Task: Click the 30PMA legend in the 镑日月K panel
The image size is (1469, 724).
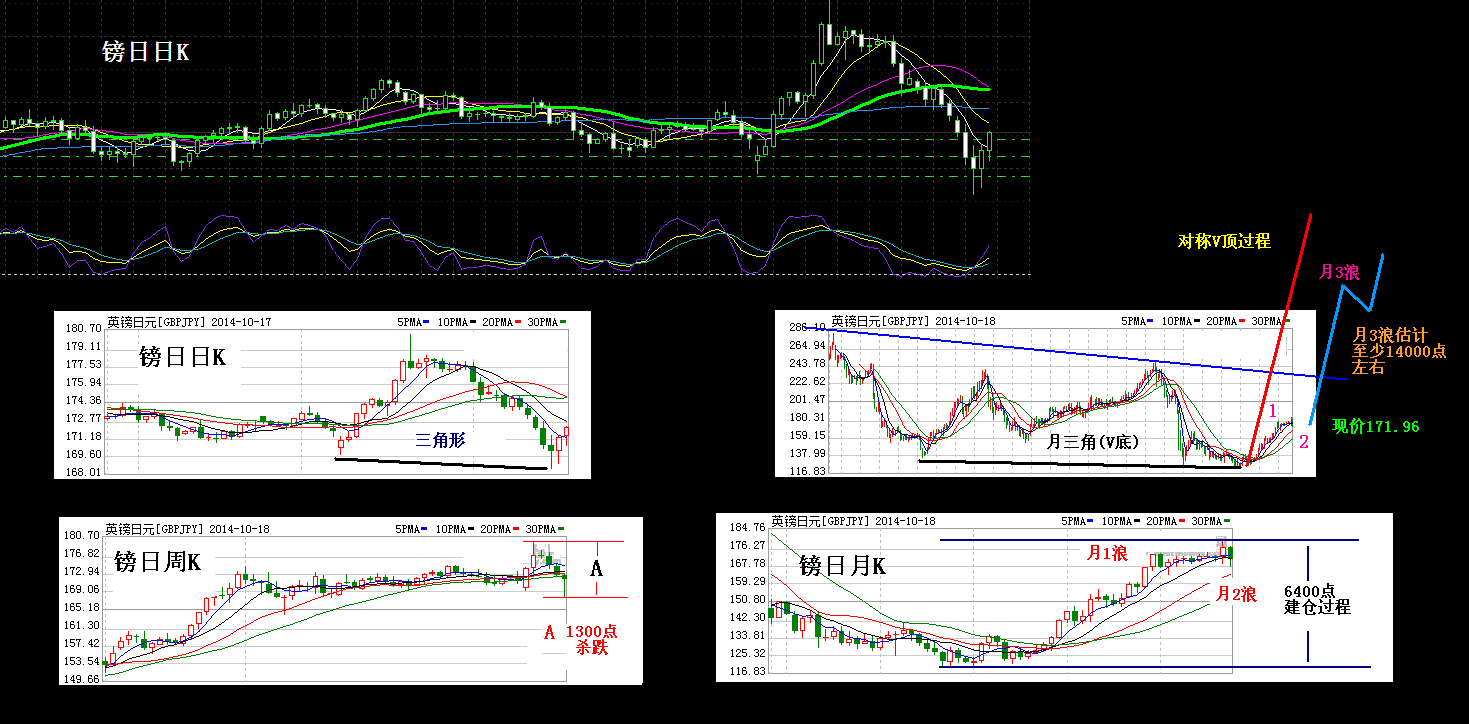Action: click(1211, 521)
